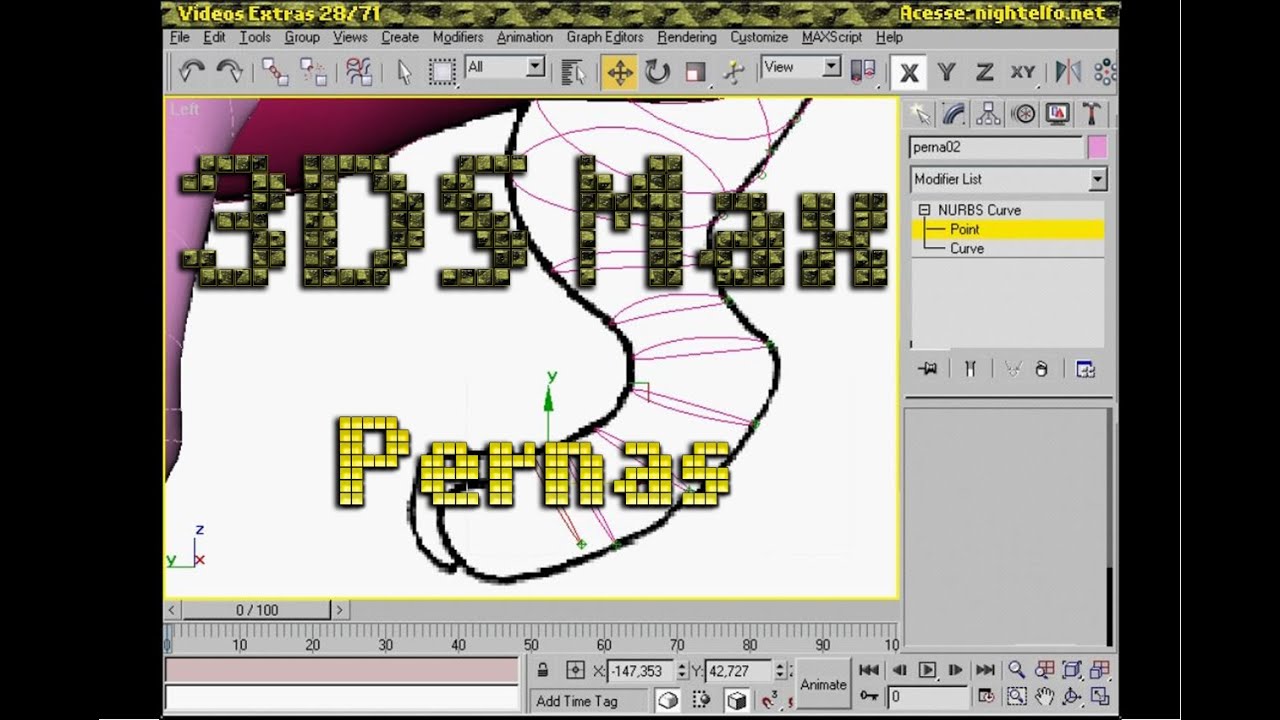1280x720 pixels.
Task: Activate the Select and Scale tool
Action: 695,71
